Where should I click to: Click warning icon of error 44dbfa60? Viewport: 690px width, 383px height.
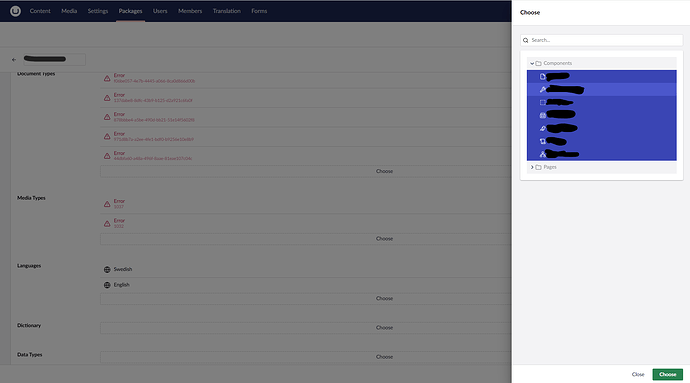[107, 156]
